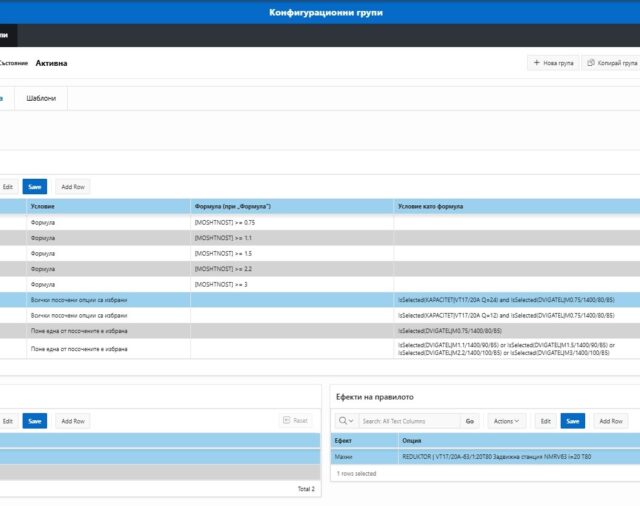
Task: Switch to the Шаблони tab
Action: (x=41, y=98)
